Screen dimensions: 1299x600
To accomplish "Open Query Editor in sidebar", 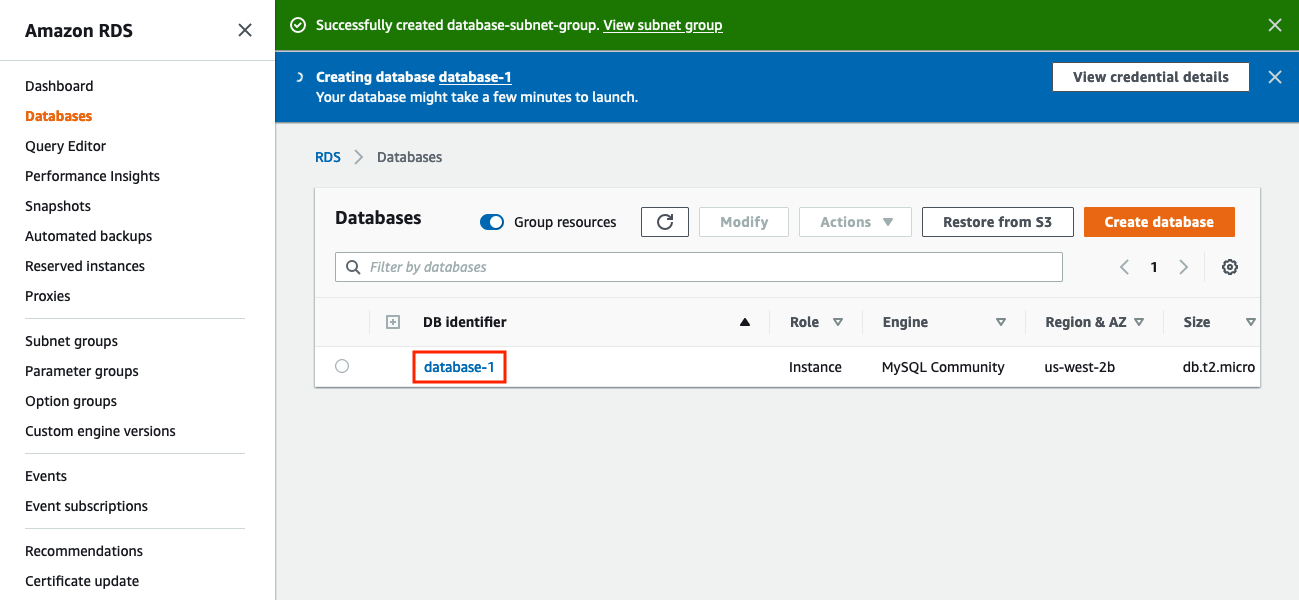I will 65,146.
